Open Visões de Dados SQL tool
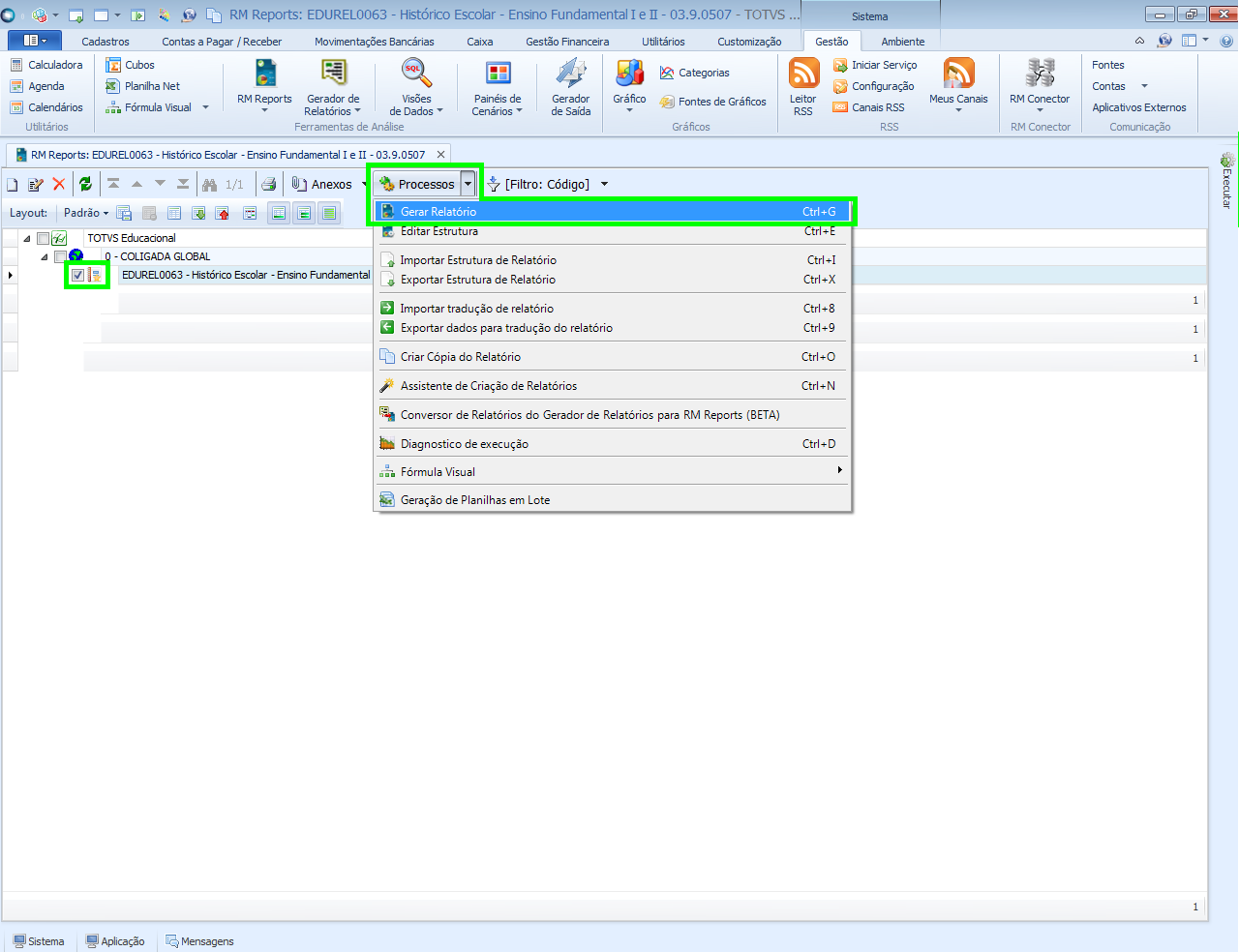The width and height of the screenshot is (1239, 952). (x=416, y=87)
